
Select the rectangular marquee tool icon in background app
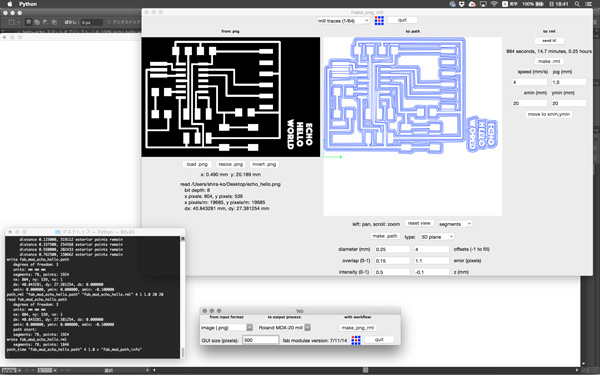point(11,22)
